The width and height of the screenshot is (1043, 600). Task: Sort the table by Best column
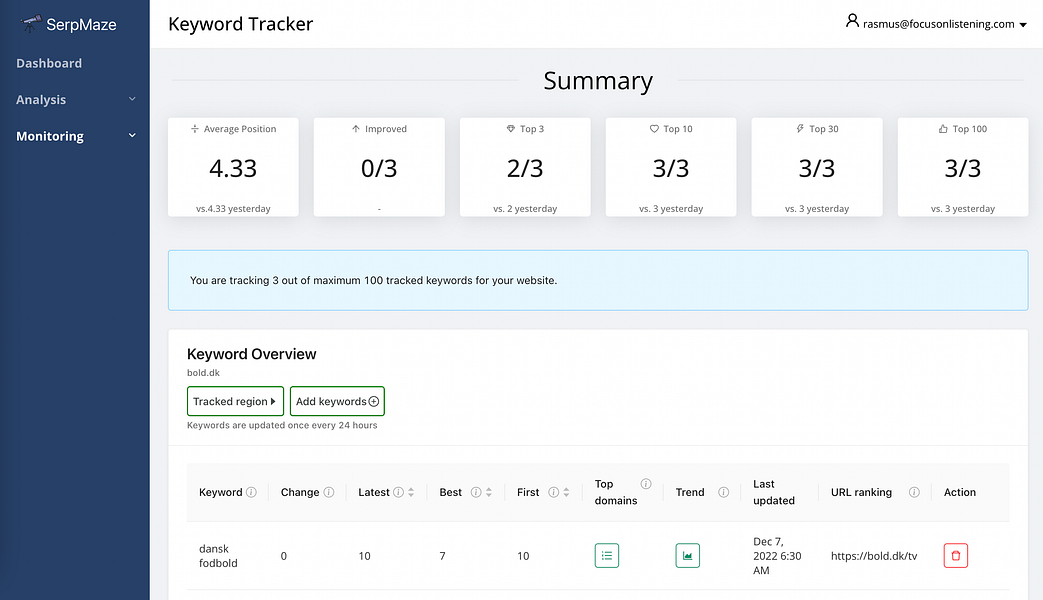tap(489, 492)
